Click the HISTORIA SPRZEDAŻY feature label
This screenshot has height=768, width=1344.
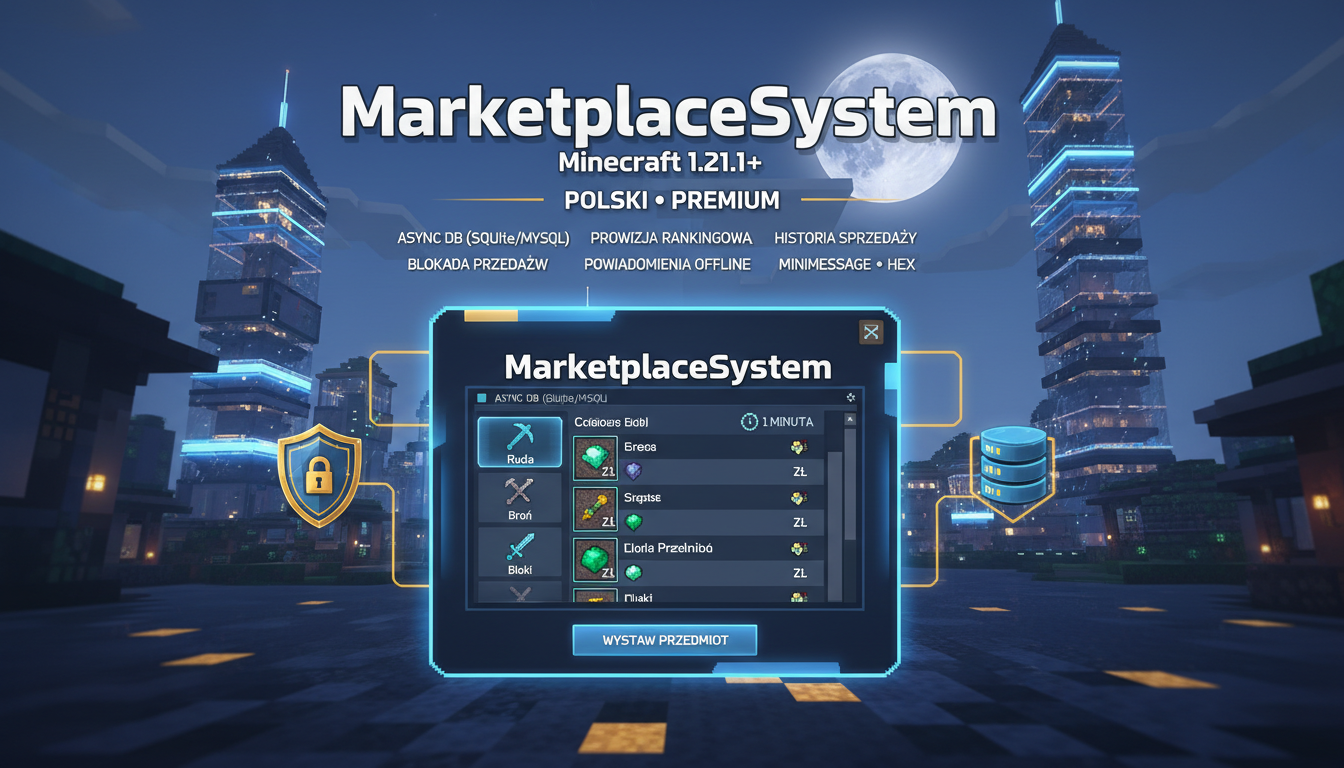pos(846,238)
